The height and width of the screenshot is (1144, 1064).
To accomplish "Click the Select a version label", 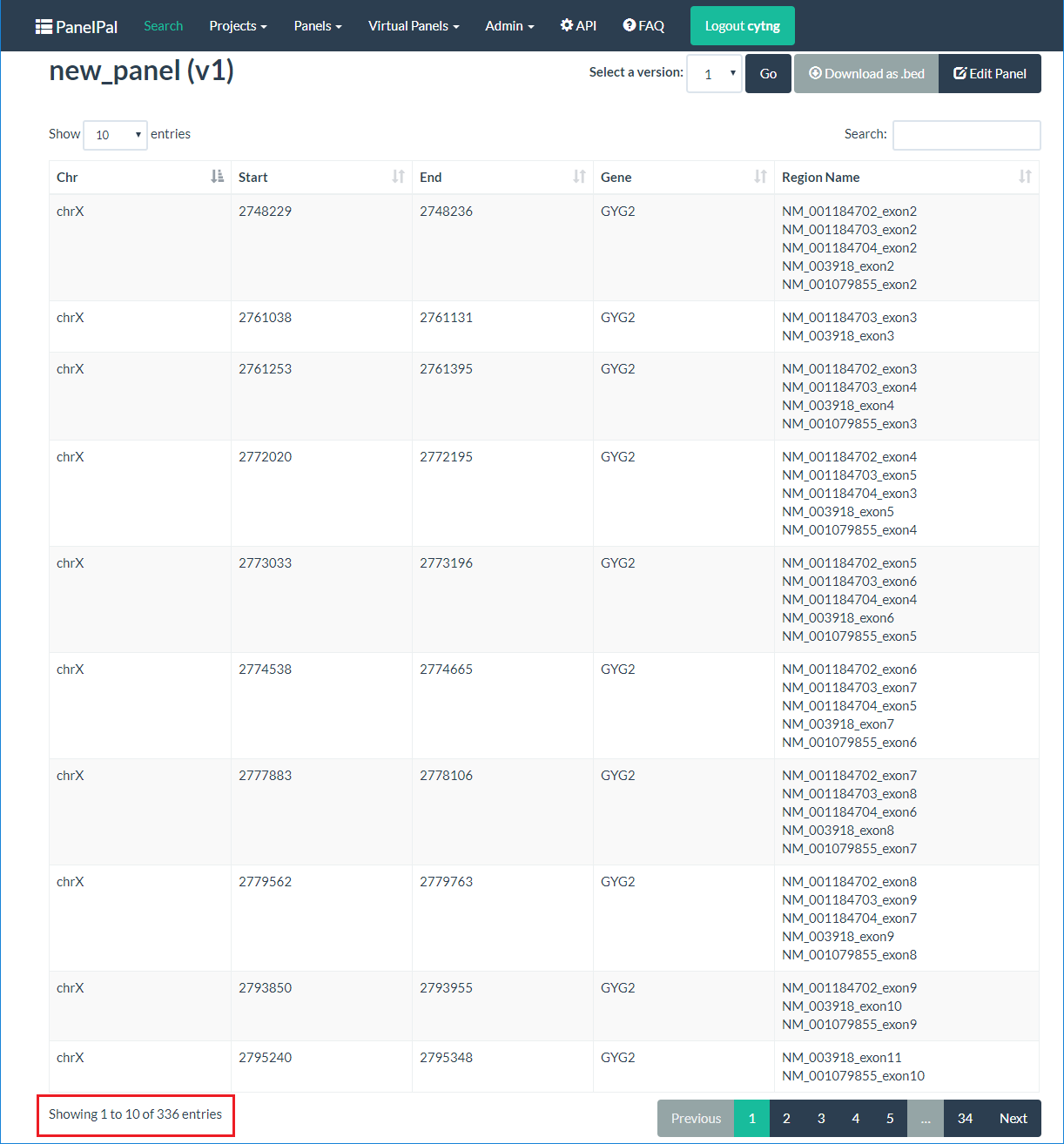I will pos(636,72).
